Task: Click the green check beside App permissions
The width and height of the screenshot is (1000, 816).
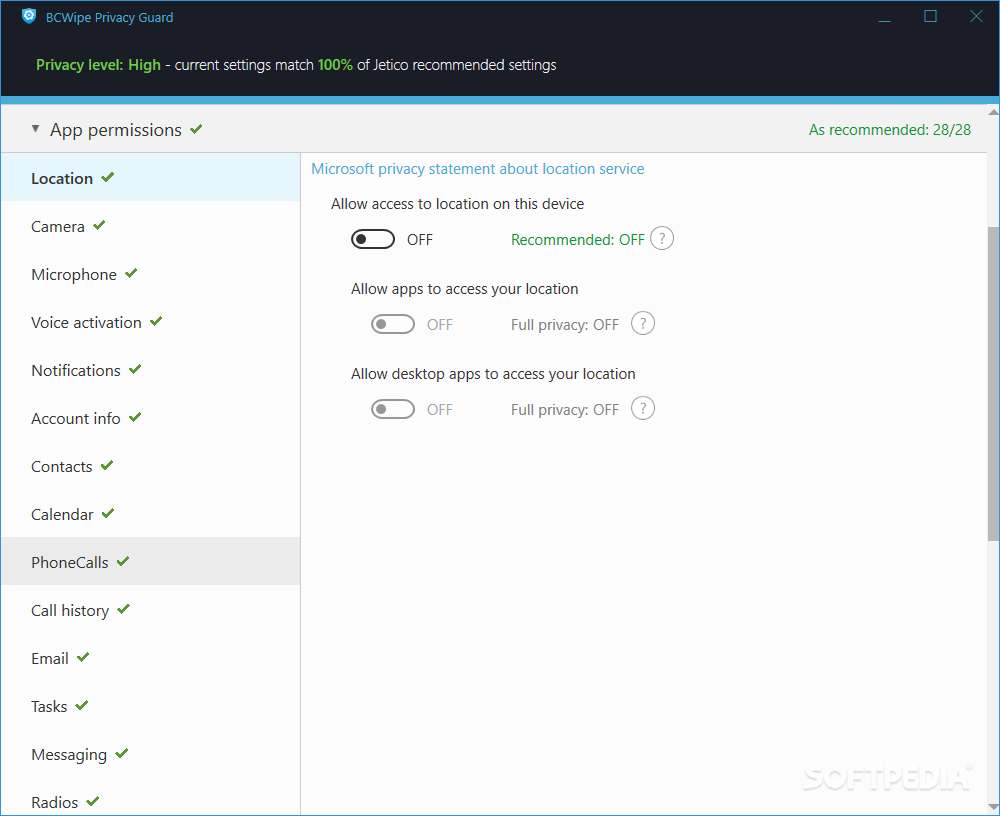Action: (x=196, y=129)
